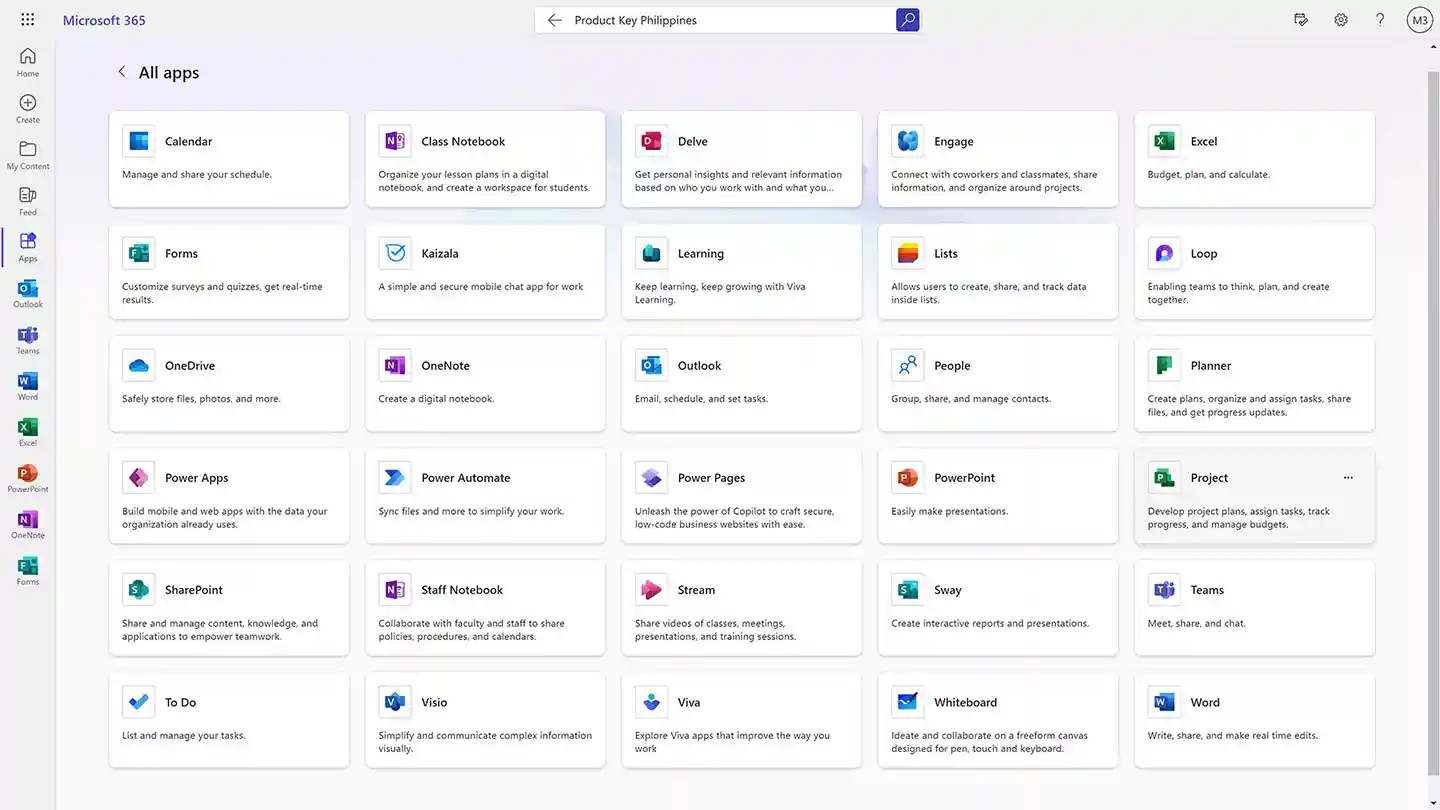1440x810 pixels.
Task: Select Feed in the left navigation
Action: click(x=28, y=201)
